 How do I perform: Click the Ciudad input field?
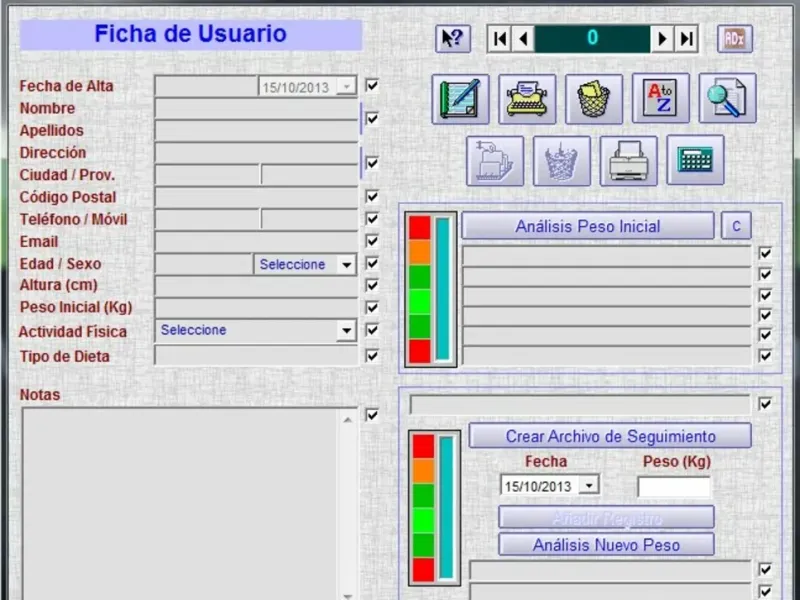coord(208,175)
